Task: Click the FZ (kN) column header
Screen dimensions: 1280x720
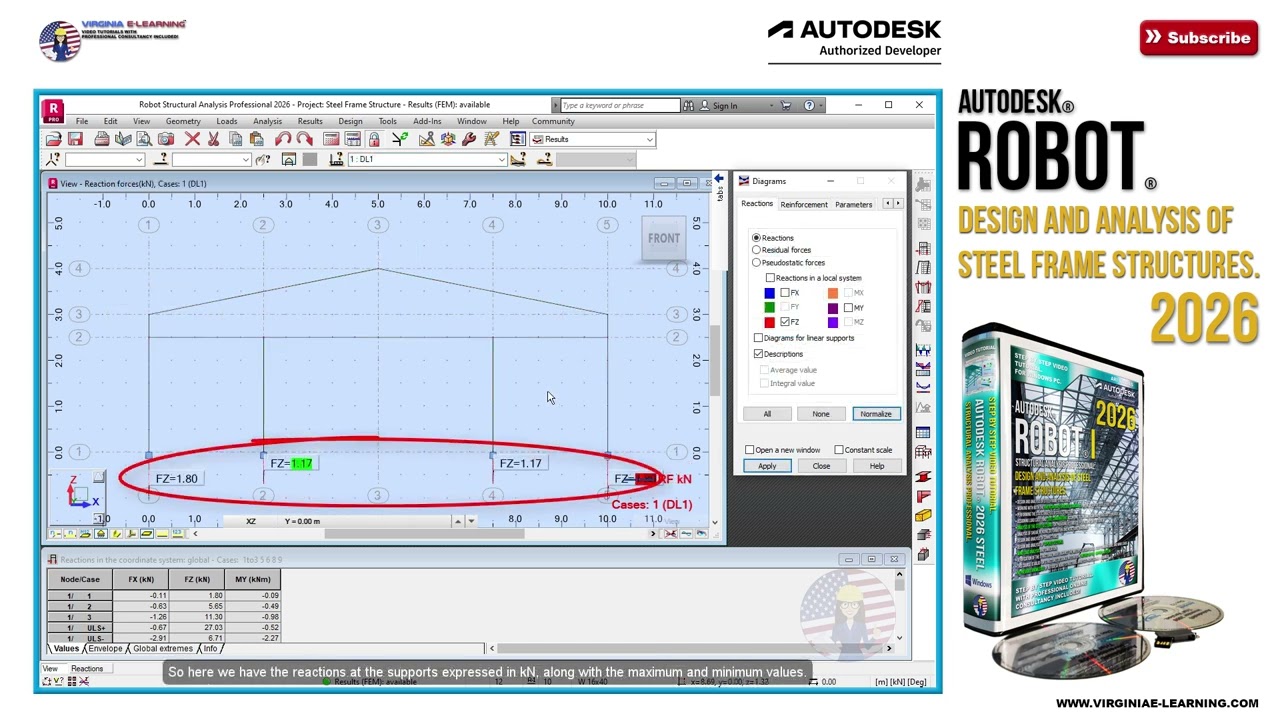Action: pos(197,580)
